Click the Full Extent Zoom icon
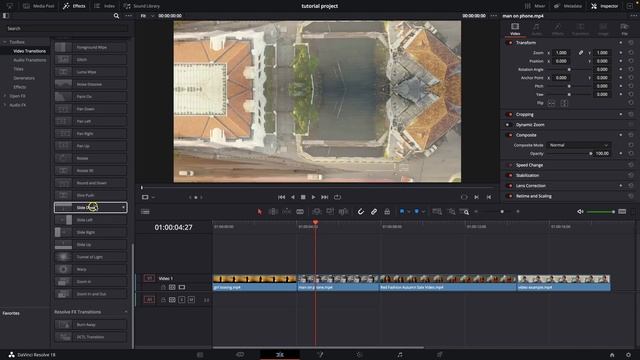The image size is (640, 360). 437,211
